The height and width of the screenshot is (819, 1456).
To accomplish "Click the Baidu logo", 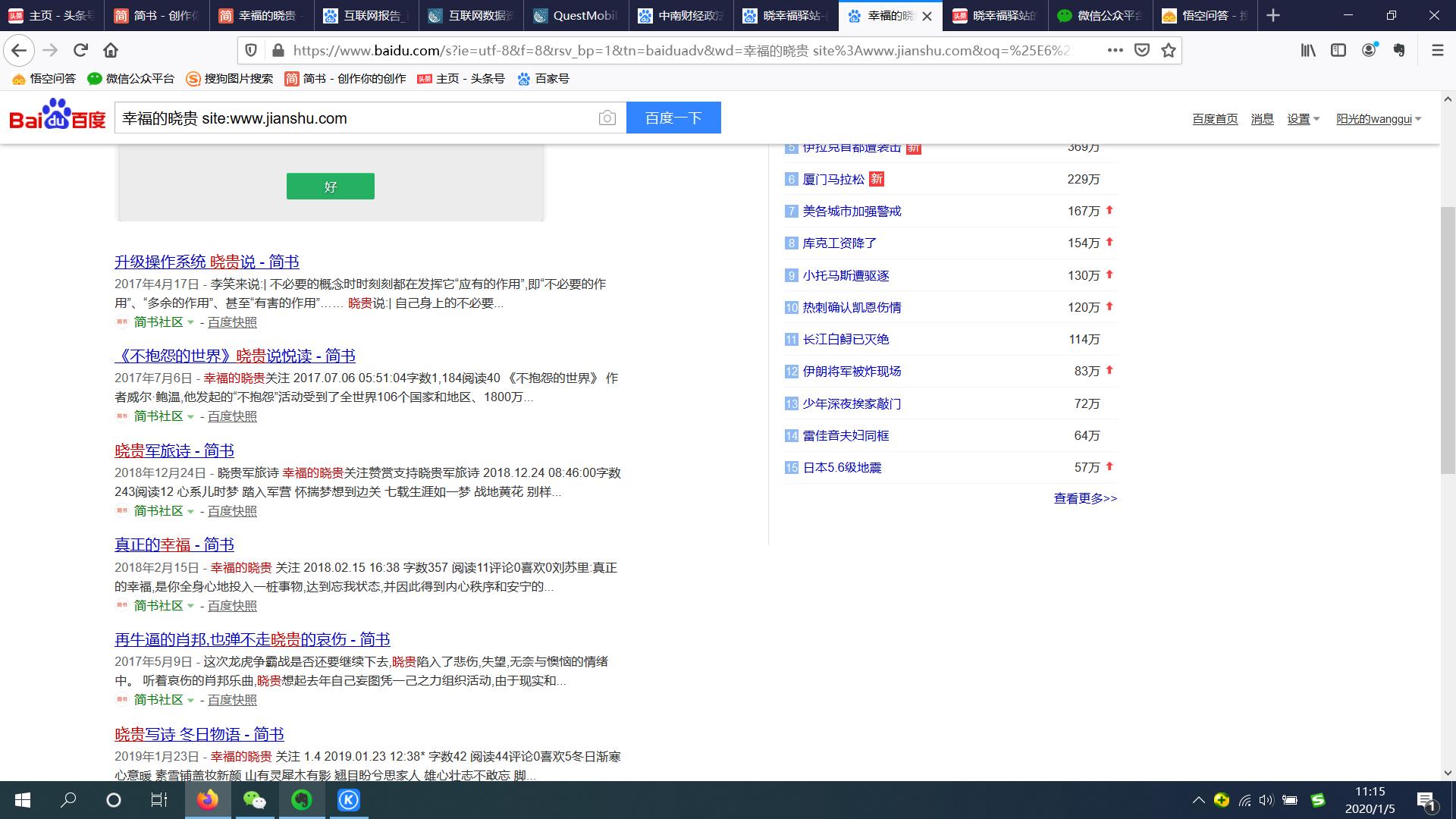I will [x=57, y=115].
